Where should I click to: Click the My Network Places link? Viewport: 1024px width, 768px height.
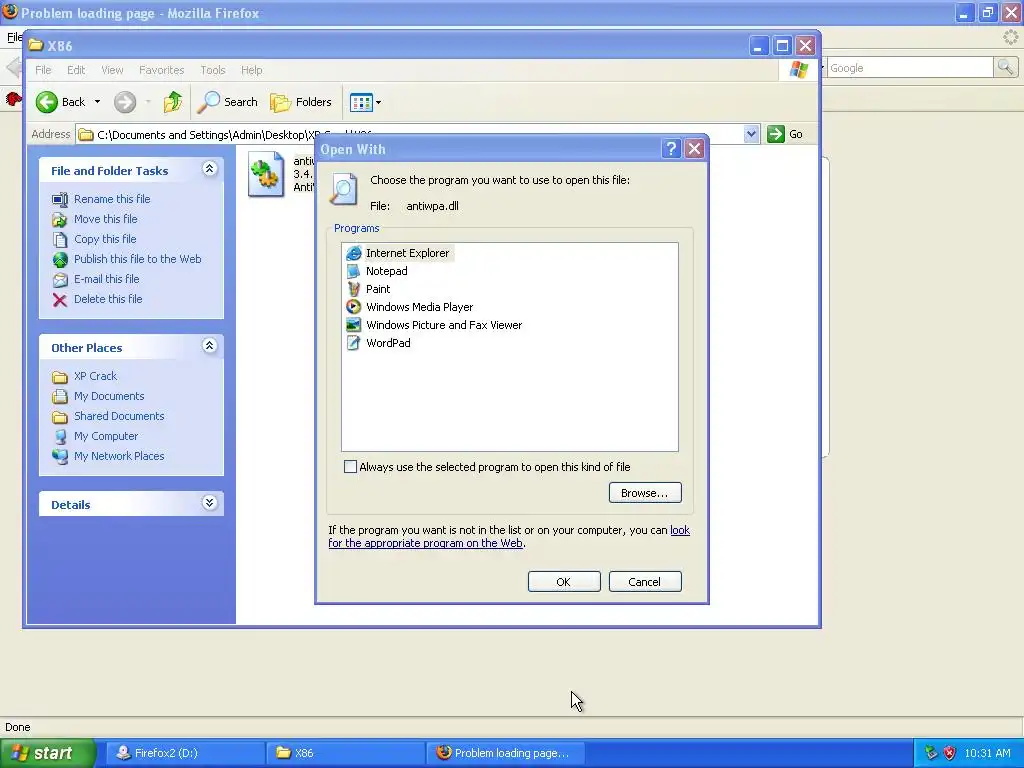[119, 456]
